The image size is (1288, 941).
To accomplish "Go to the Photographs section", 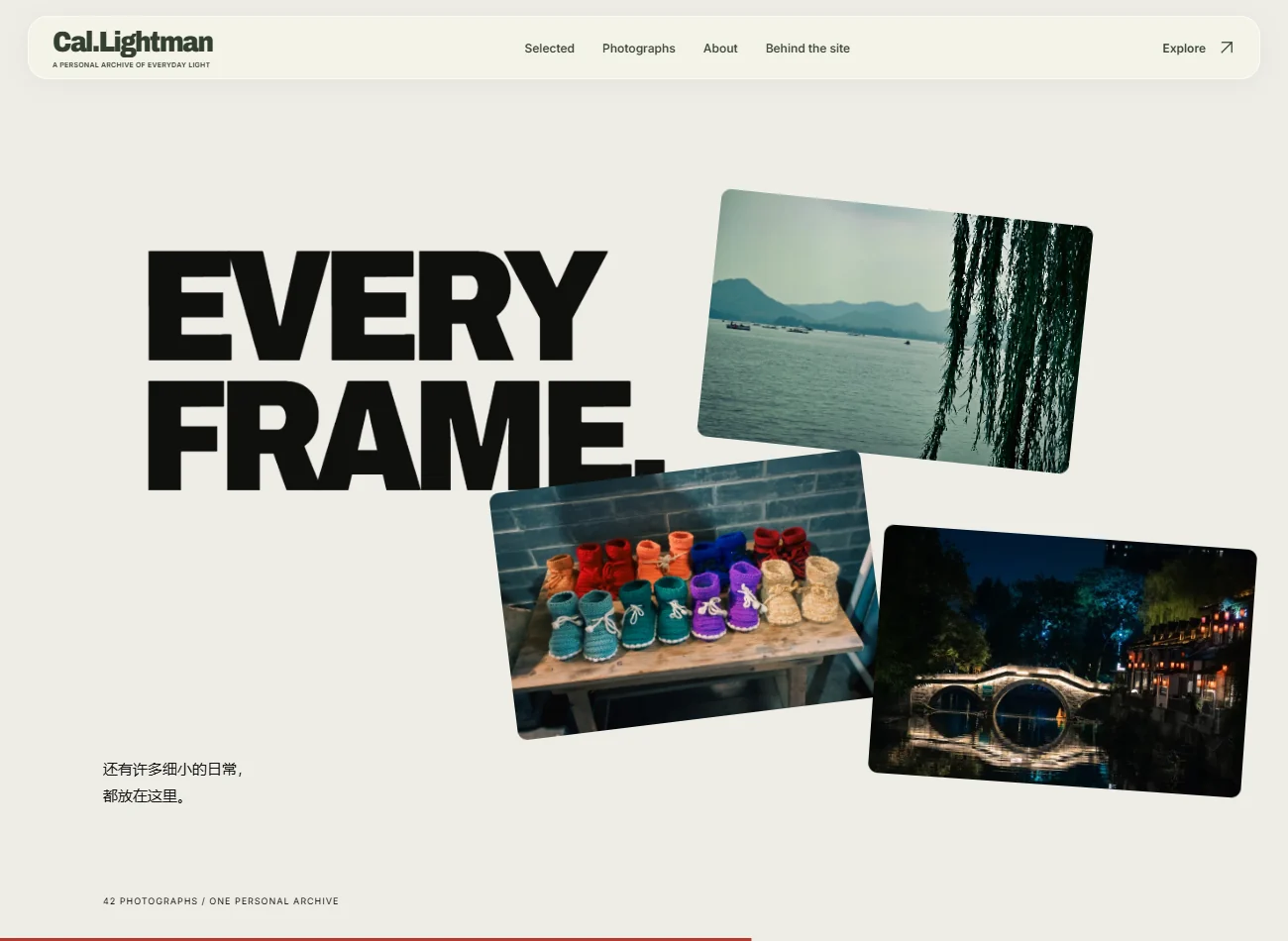I will click(638, 49).
